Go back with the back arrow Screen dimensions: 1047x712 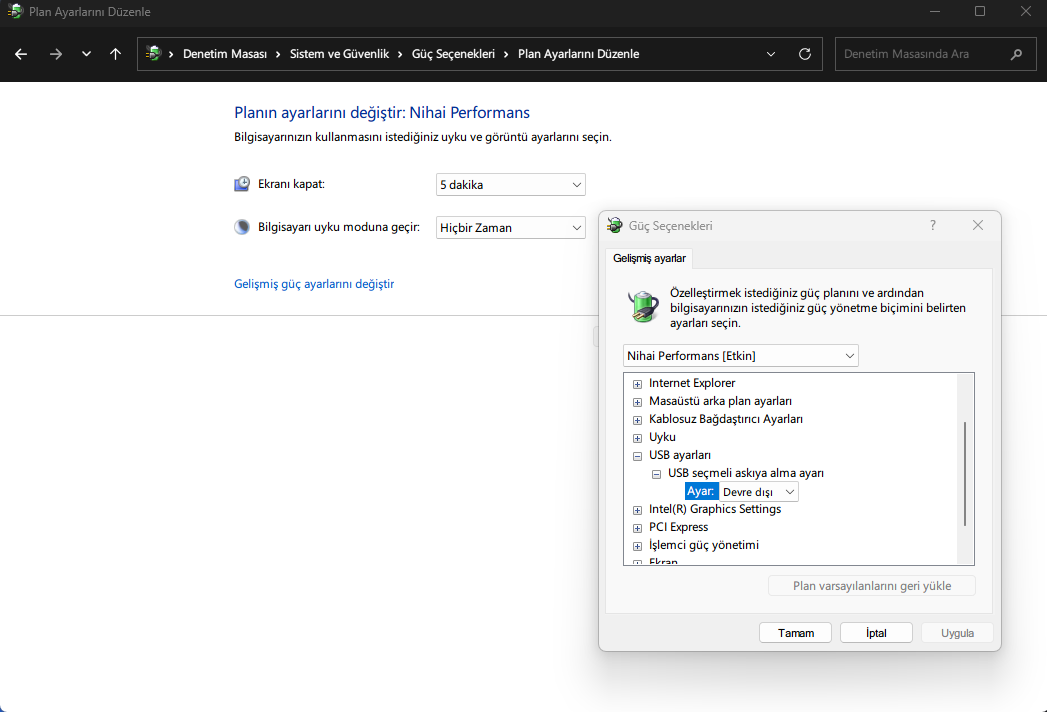coord(21,54)
